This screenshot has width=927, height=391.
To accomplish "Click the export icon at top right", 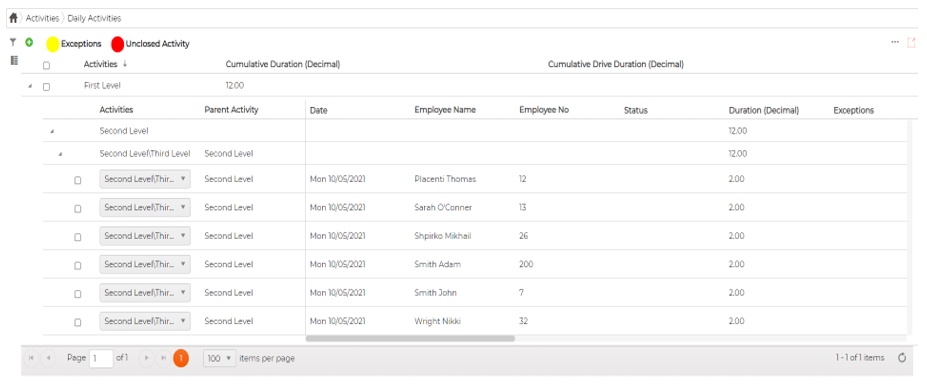I will point(911,43).
